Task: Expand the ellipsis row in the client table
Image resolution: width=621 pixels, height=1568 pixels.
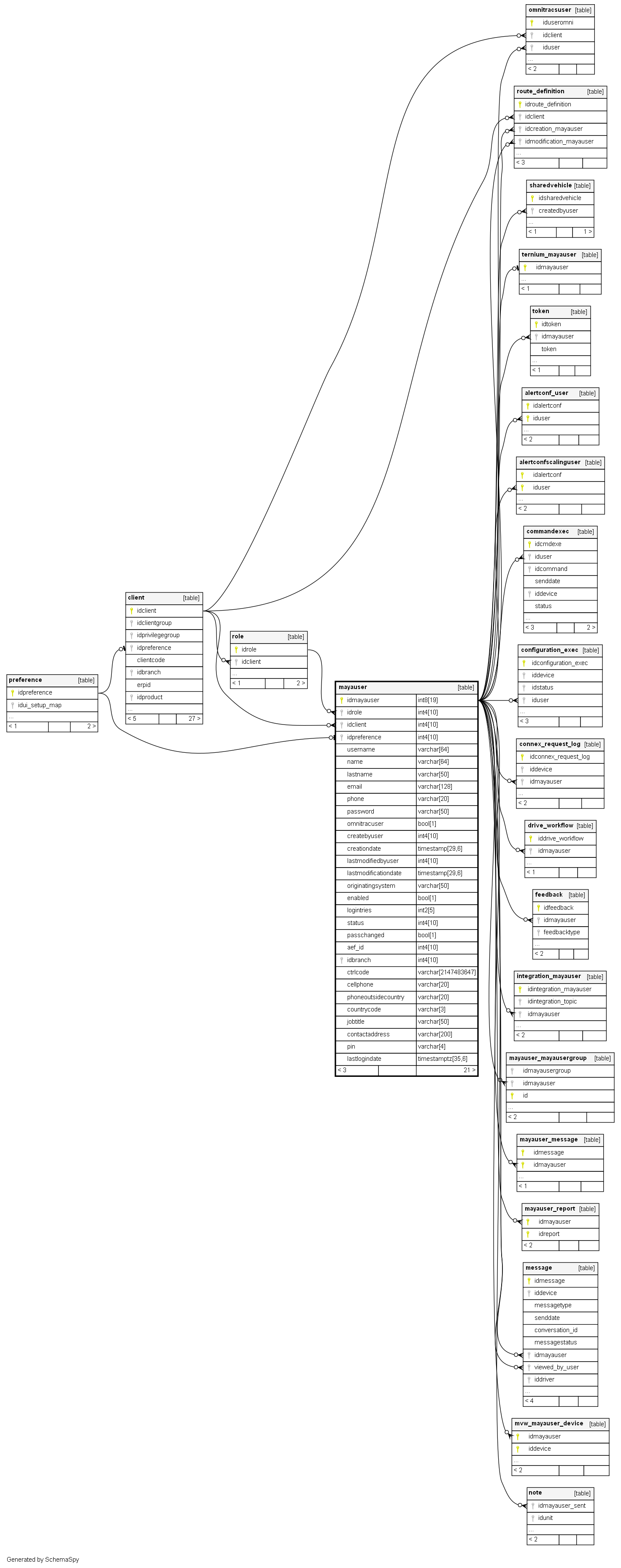Action: 130,709
